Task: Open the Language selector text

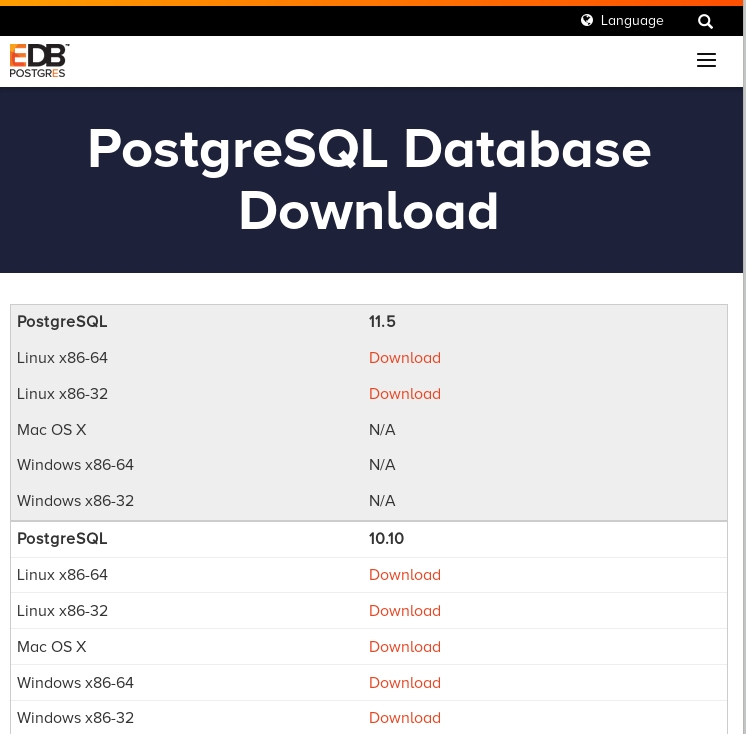Action: click(x=631, y=20)
